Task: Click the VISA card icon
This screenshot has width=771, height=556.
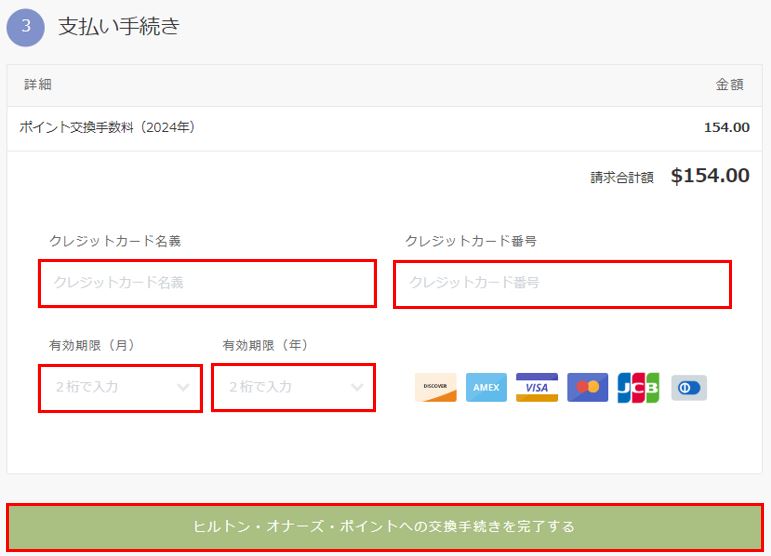Action: pos(536,387)
